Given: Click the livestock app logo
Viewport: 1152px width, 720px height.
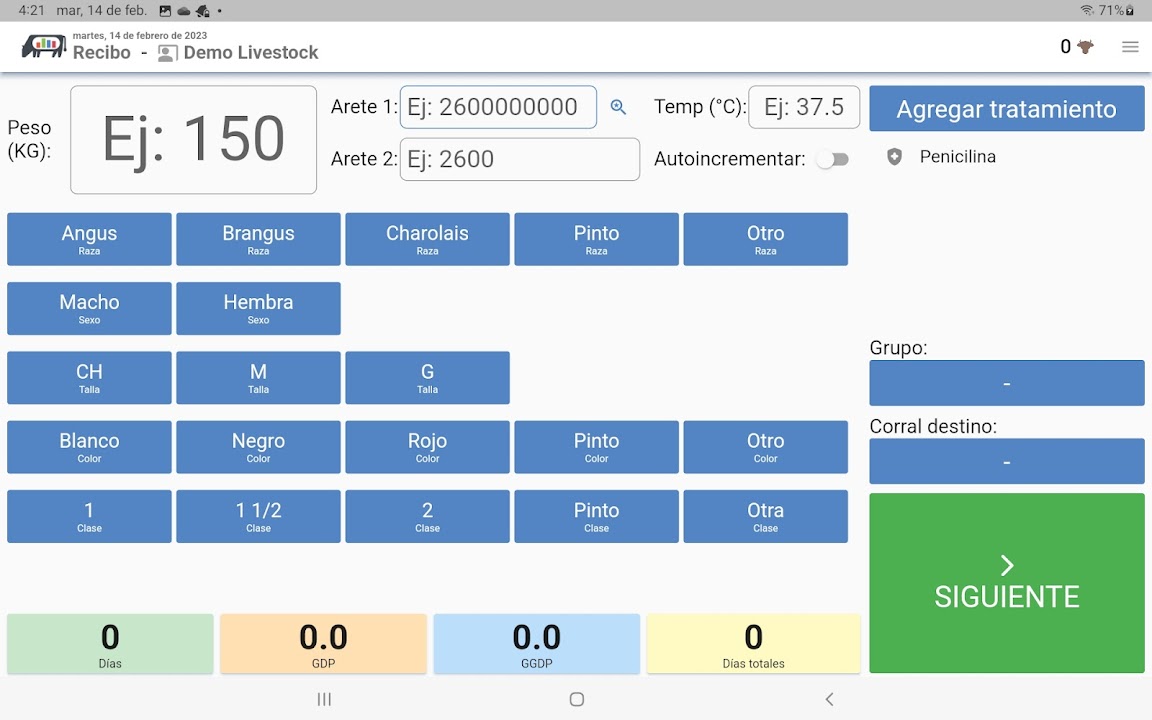Looking at the screenshot, I should click(x=43, y=47).
